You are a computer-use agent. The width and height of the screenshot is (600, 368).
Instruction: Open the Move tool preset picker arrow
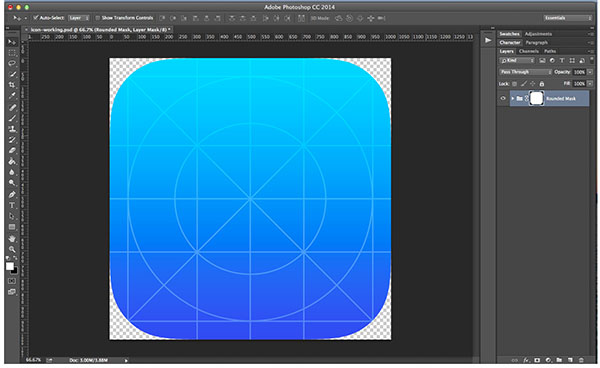(x=26, y=18)
